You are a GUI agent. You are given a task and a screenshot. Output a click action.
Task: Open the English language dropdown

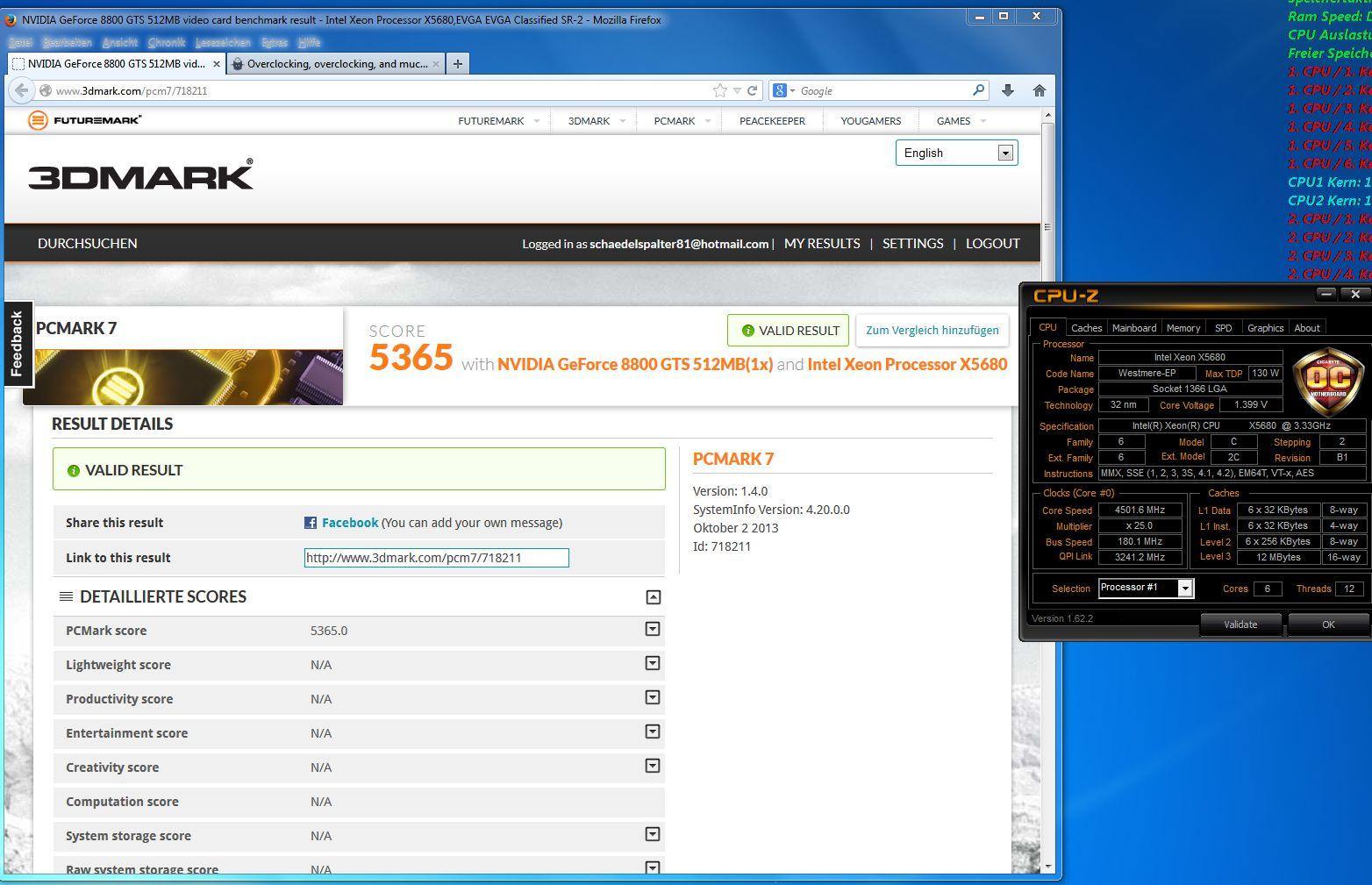956,153
